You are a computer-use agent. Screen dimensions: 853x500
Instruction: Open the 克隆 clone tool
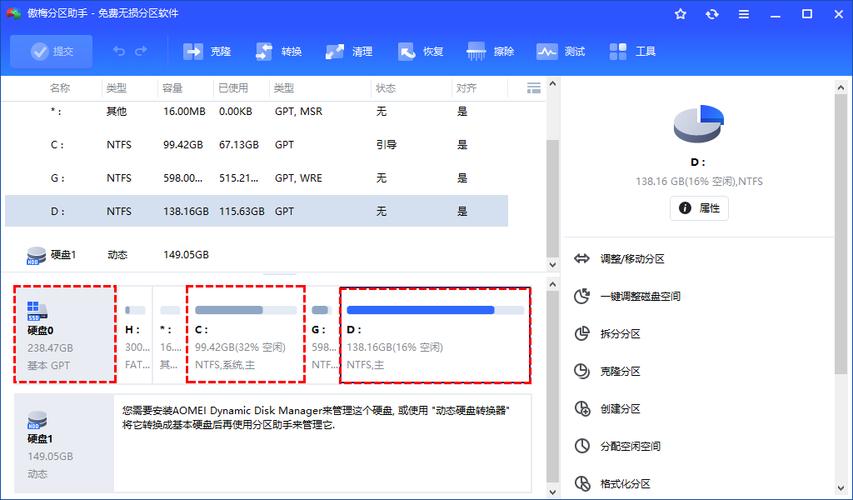(207, 52)
